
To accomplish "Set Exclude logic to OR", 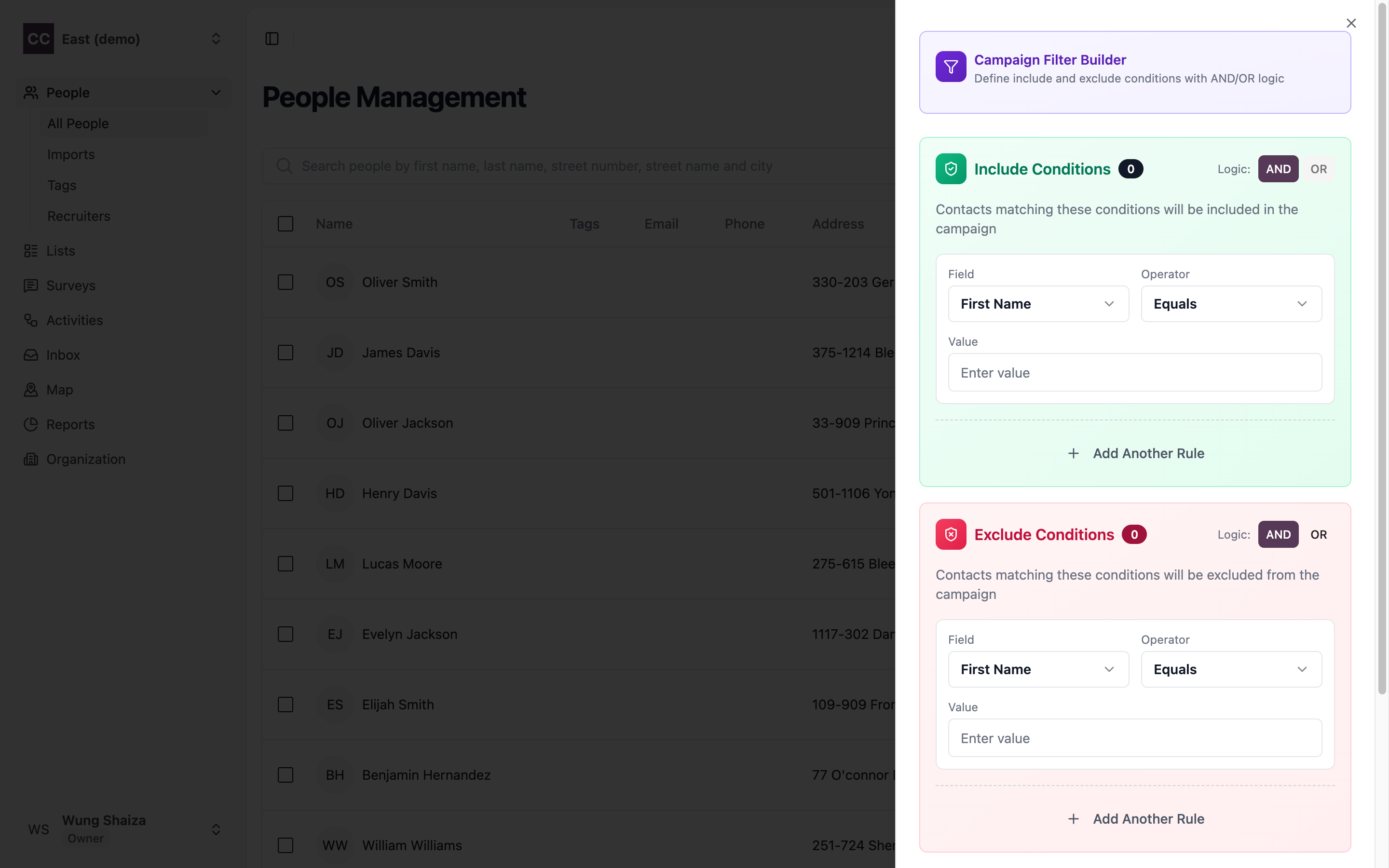I will click(1319, 534).
